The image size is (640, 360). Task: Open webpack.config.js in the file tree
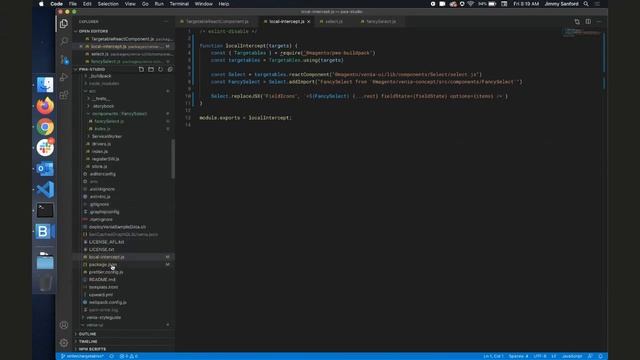(x=107, y=302)
